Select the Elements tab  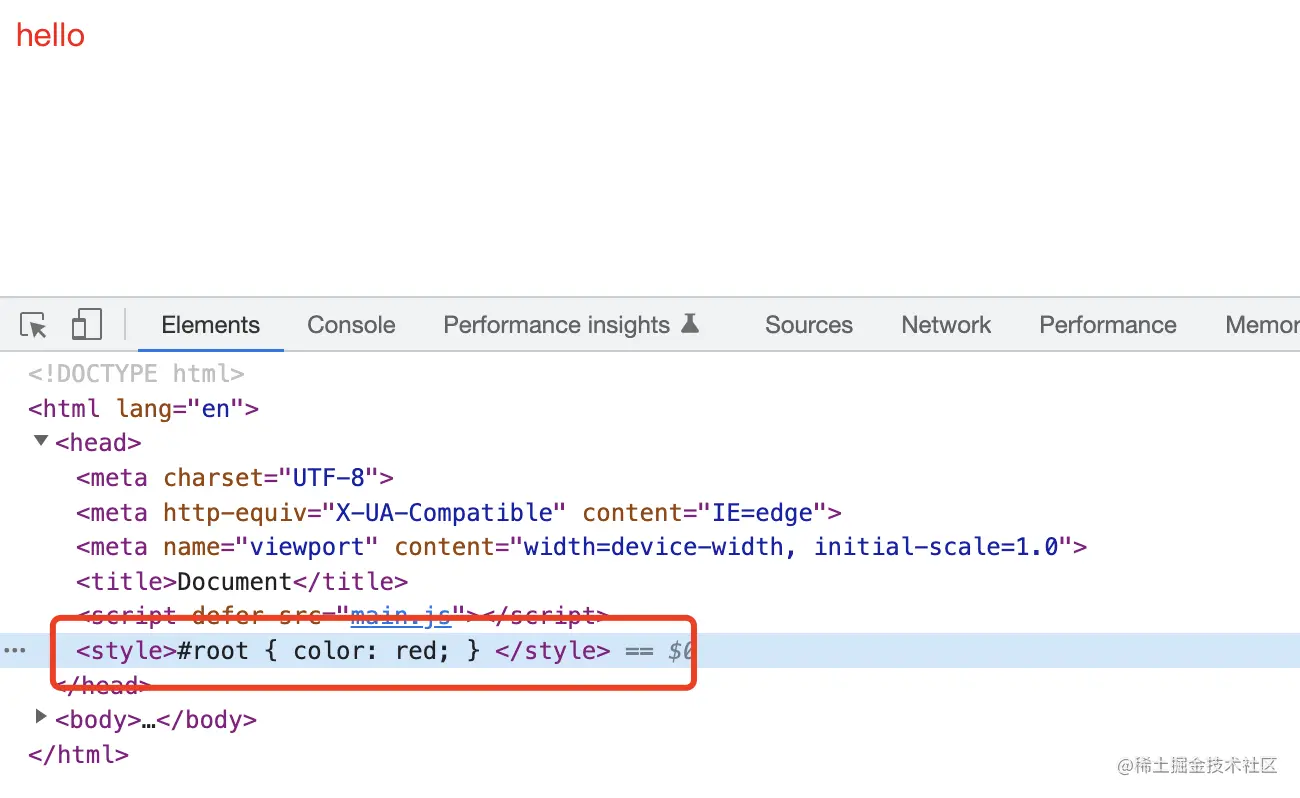click(210, 325)
